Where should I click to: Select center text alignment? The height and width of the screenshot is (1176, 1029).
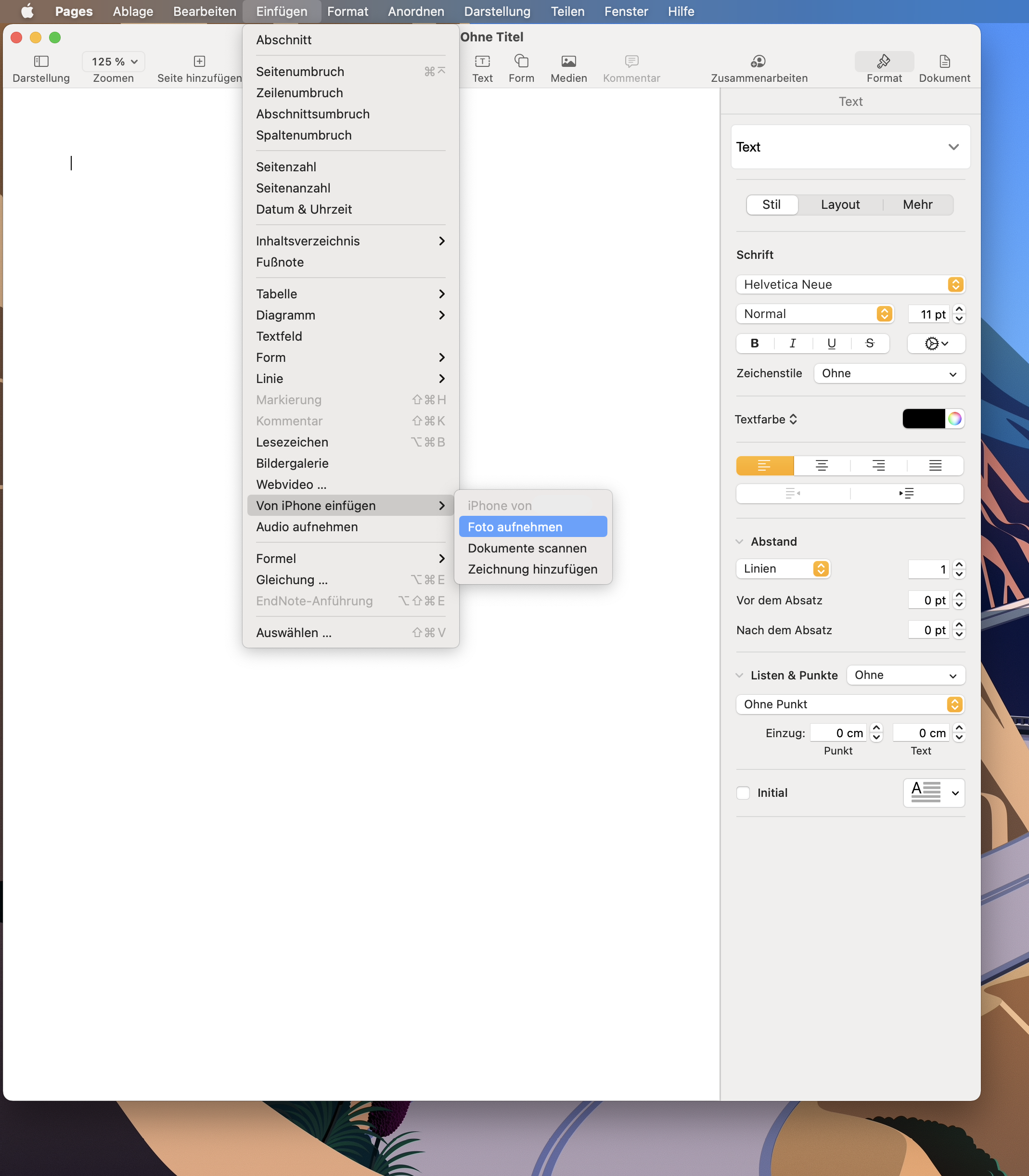(x=821, y=465)
